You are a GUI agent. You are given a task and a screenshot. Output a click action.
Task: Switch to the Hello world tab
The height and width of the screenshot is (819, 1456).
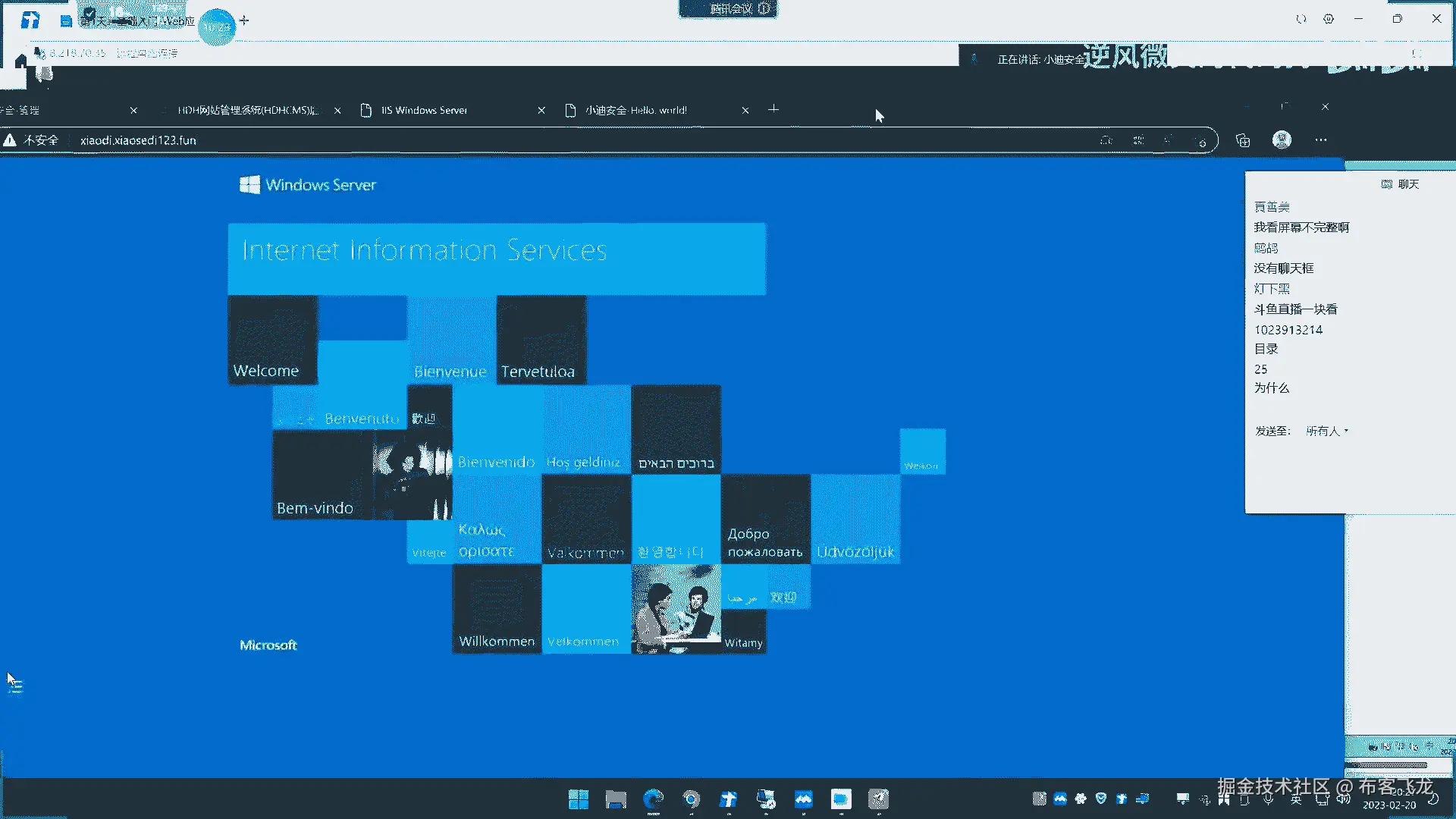coord(635,111)
